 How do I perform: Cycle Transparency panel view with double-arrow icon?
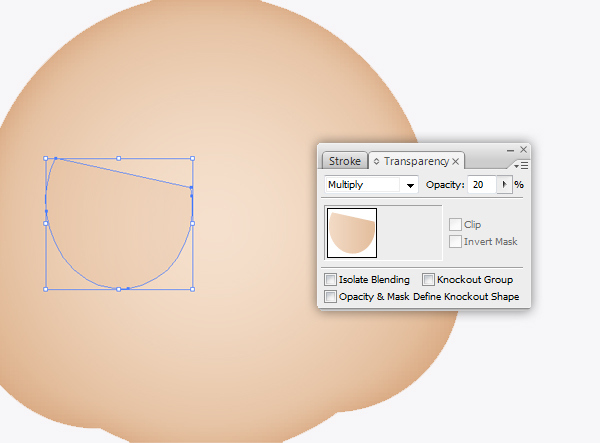pyautogui.click(x=377, y=161)
